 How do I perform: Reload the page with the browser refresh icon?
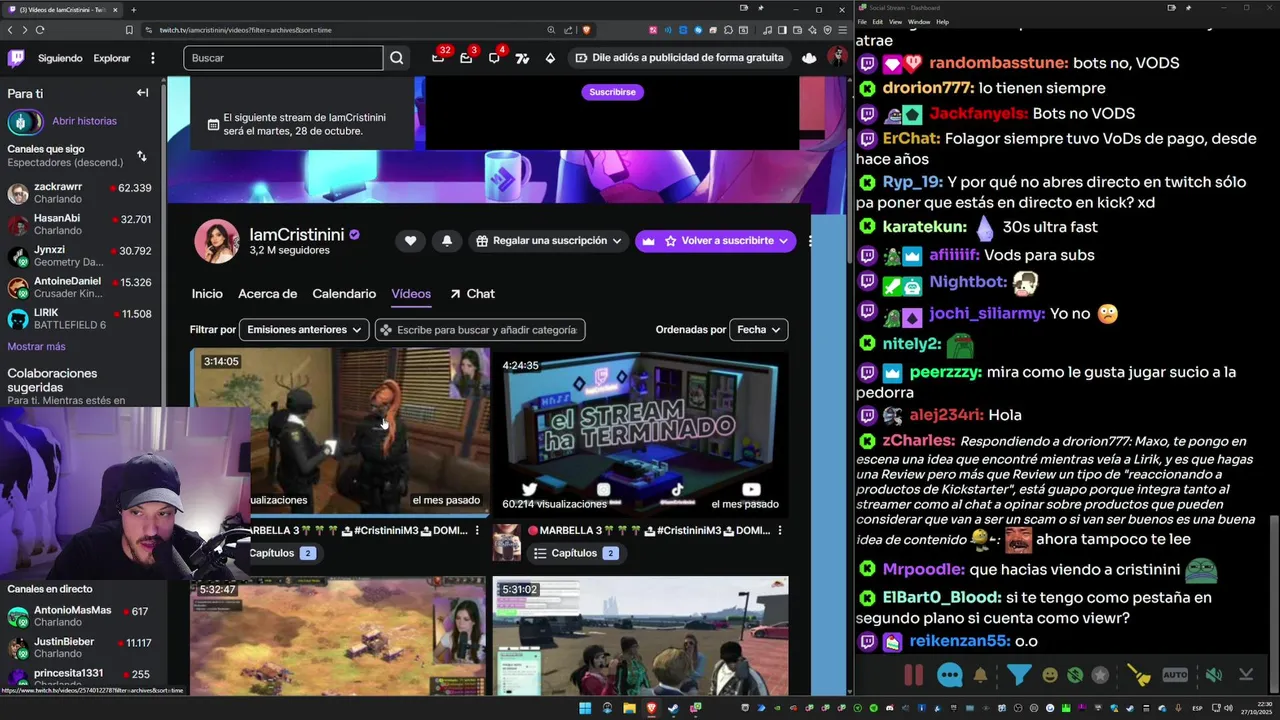coord(40,30)
